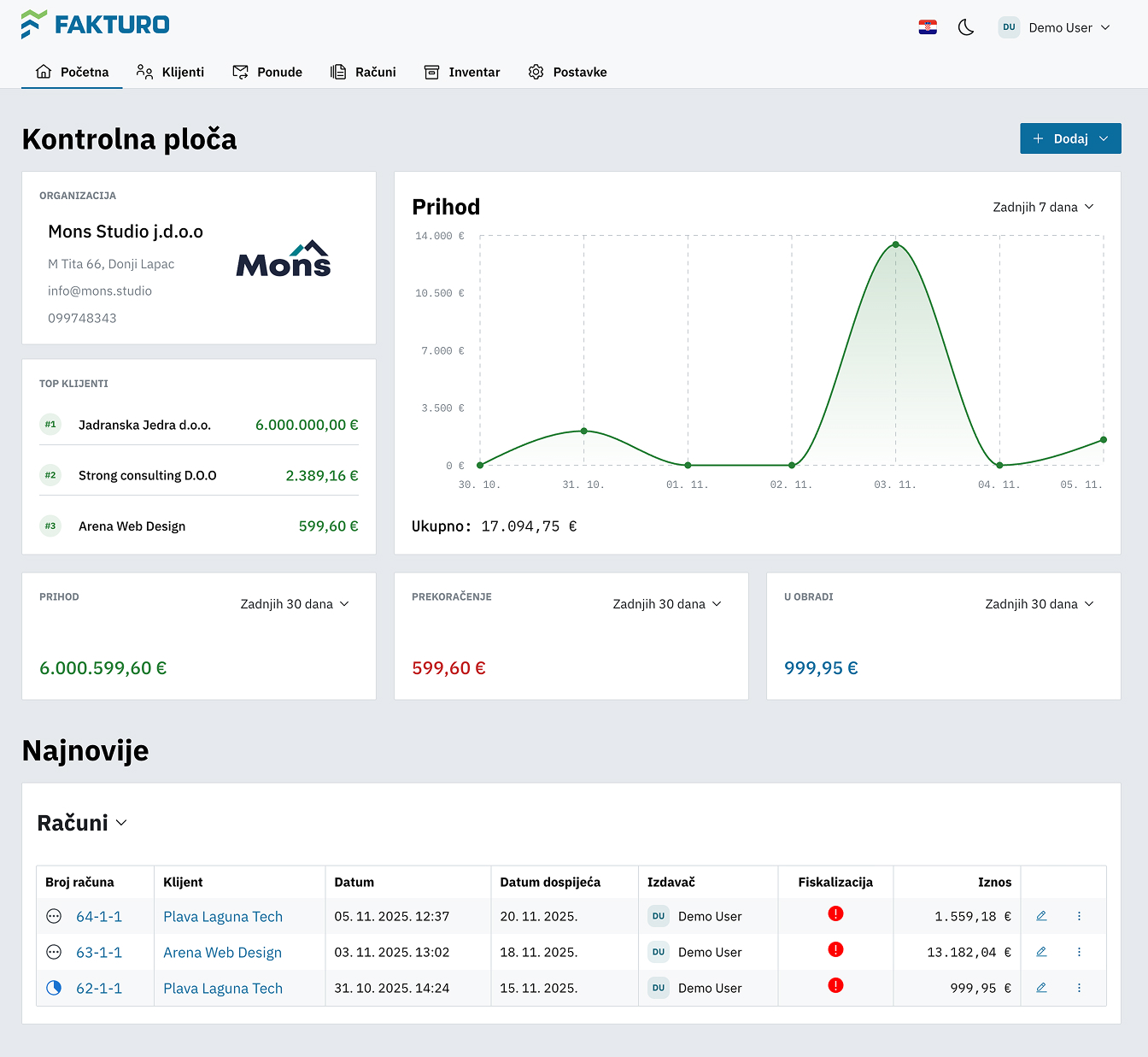Collapse the Računi section in Najnovije
Screen dimensions: 1148x1057
pyautogui.click(x=120, y=822)
